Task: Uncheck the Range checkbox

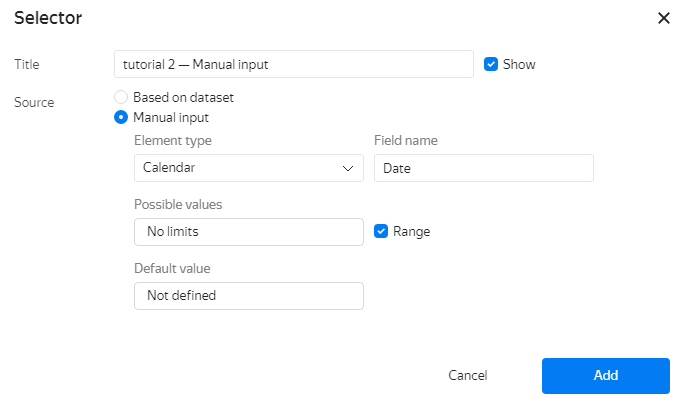Action: [381, 231]
